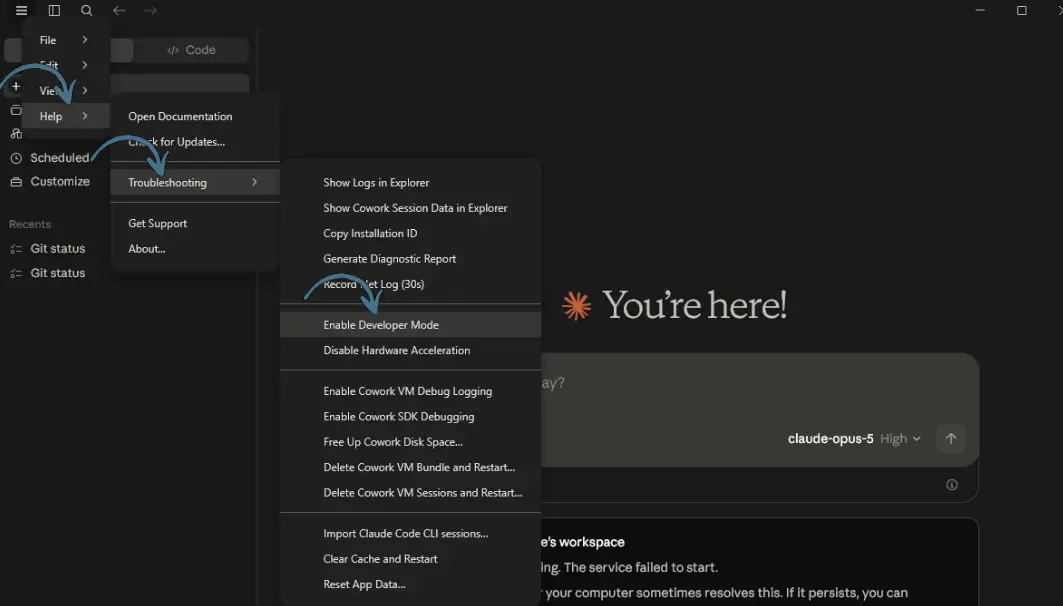Click the Scheduled clock icon
Viewport: 1063px width, 606px height.
coord(16,158)
